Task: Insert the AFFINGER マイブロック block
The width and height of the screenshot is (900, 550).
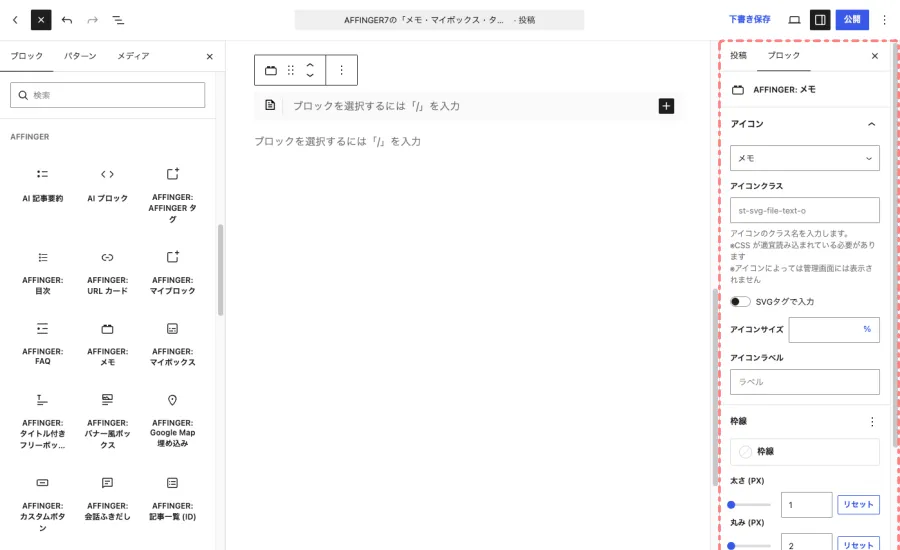Action: [x=172, y=273]
